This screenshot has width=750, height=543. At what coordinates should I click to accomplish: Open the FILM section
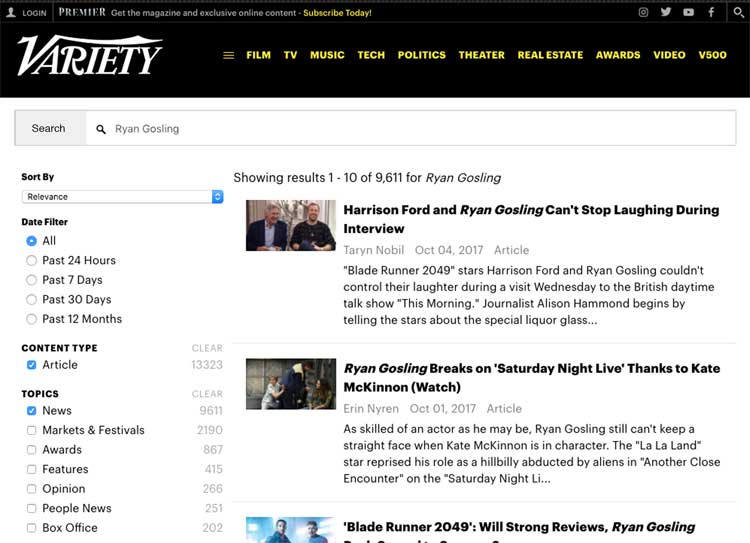258,55
